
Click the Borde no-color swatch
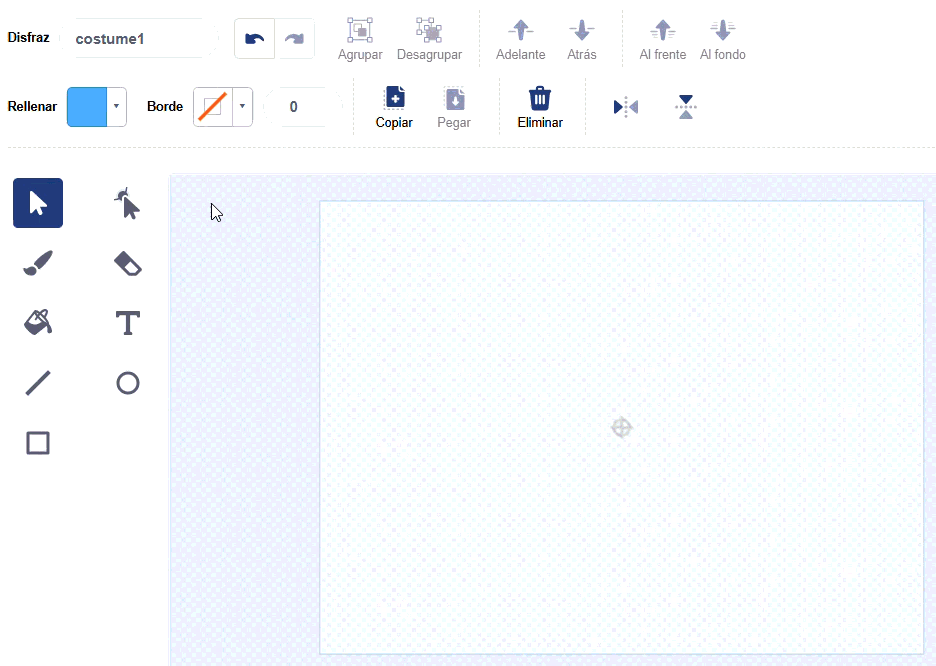213,107
